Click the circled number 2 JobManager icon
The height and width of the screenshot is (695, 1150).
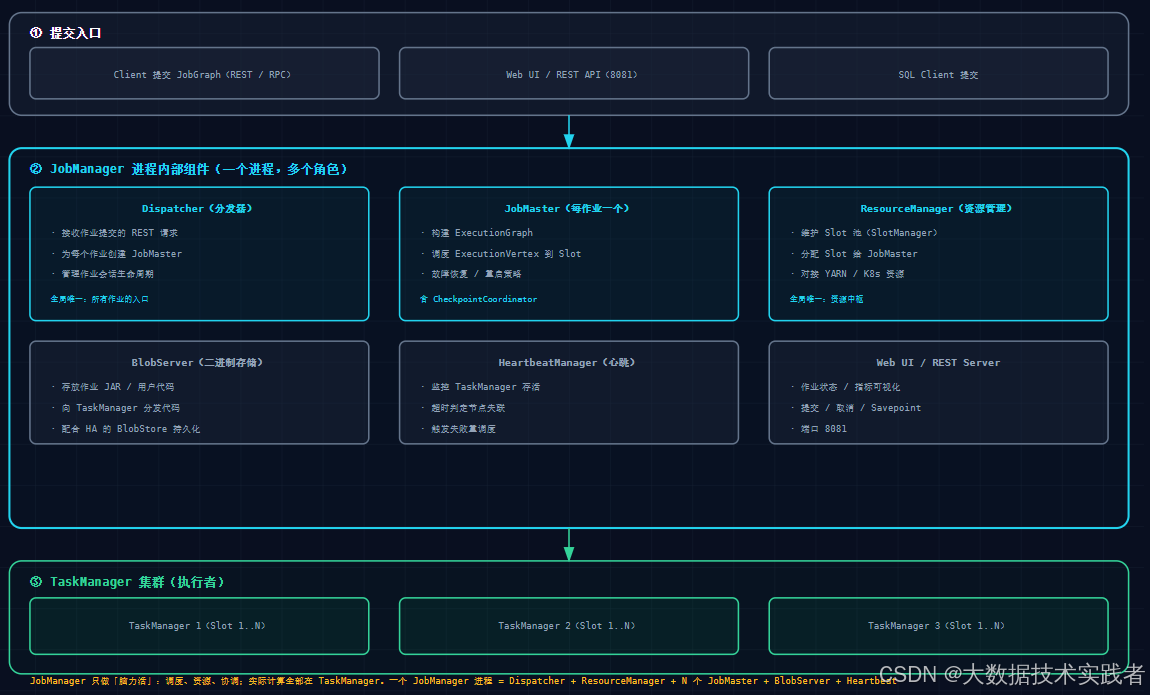pos(36,169)
